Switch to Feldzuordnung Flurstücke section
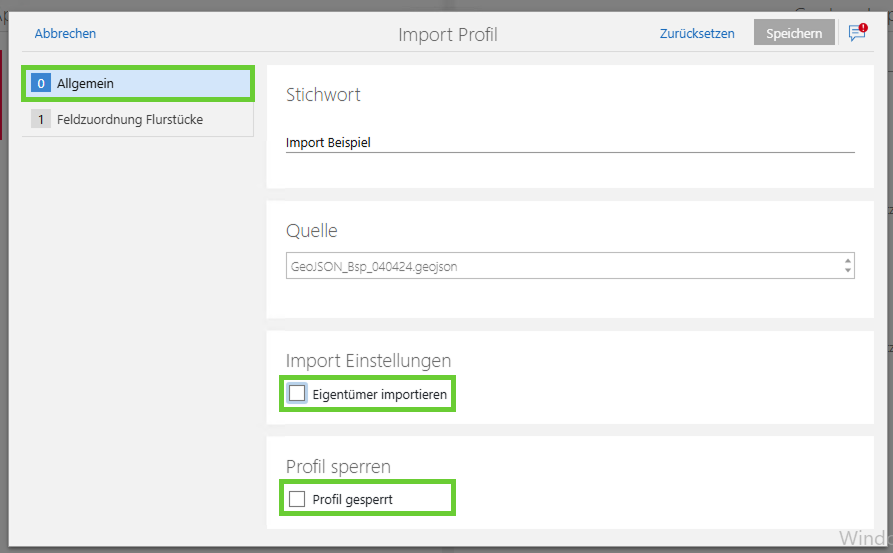 pos(138,120)
